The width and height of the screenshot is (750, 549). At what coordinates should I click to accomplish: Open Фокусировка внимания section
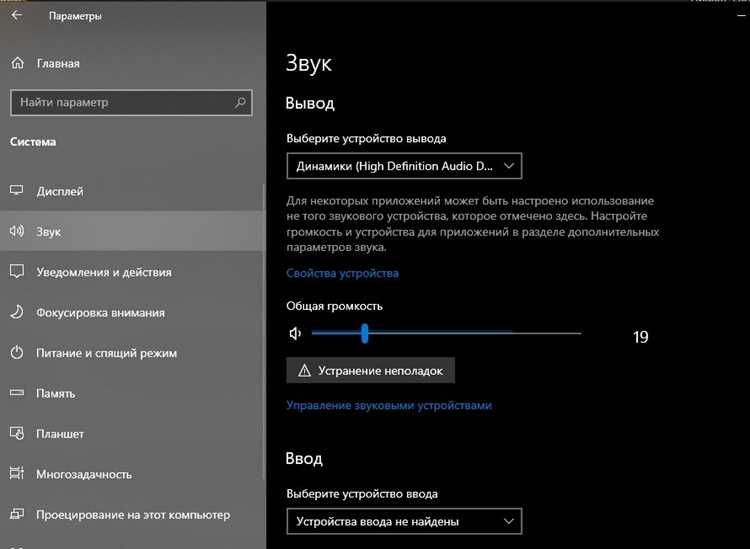132,312
